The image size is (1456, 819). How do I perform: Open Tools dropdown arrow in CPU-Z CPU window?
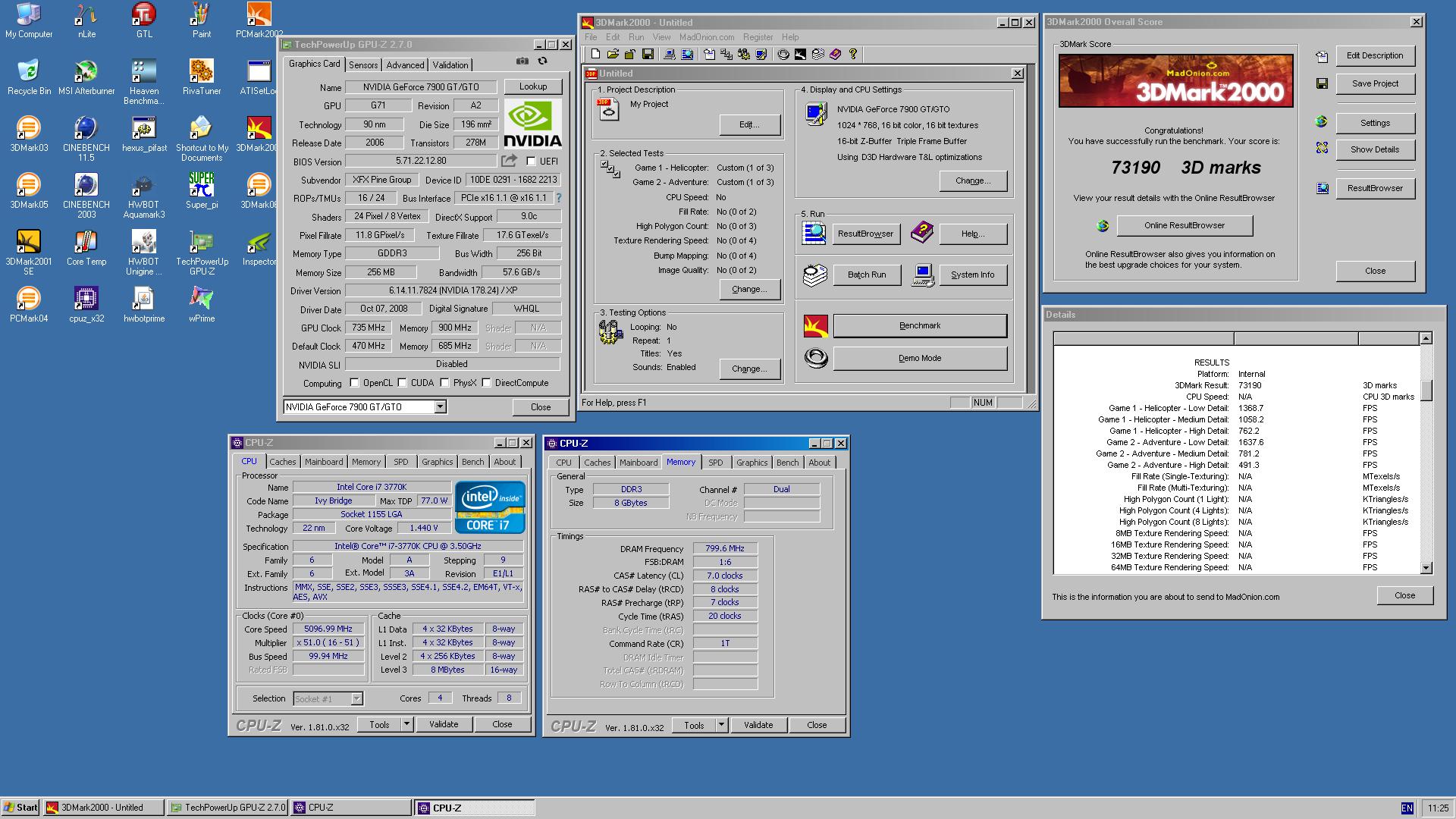pos(406,724)
